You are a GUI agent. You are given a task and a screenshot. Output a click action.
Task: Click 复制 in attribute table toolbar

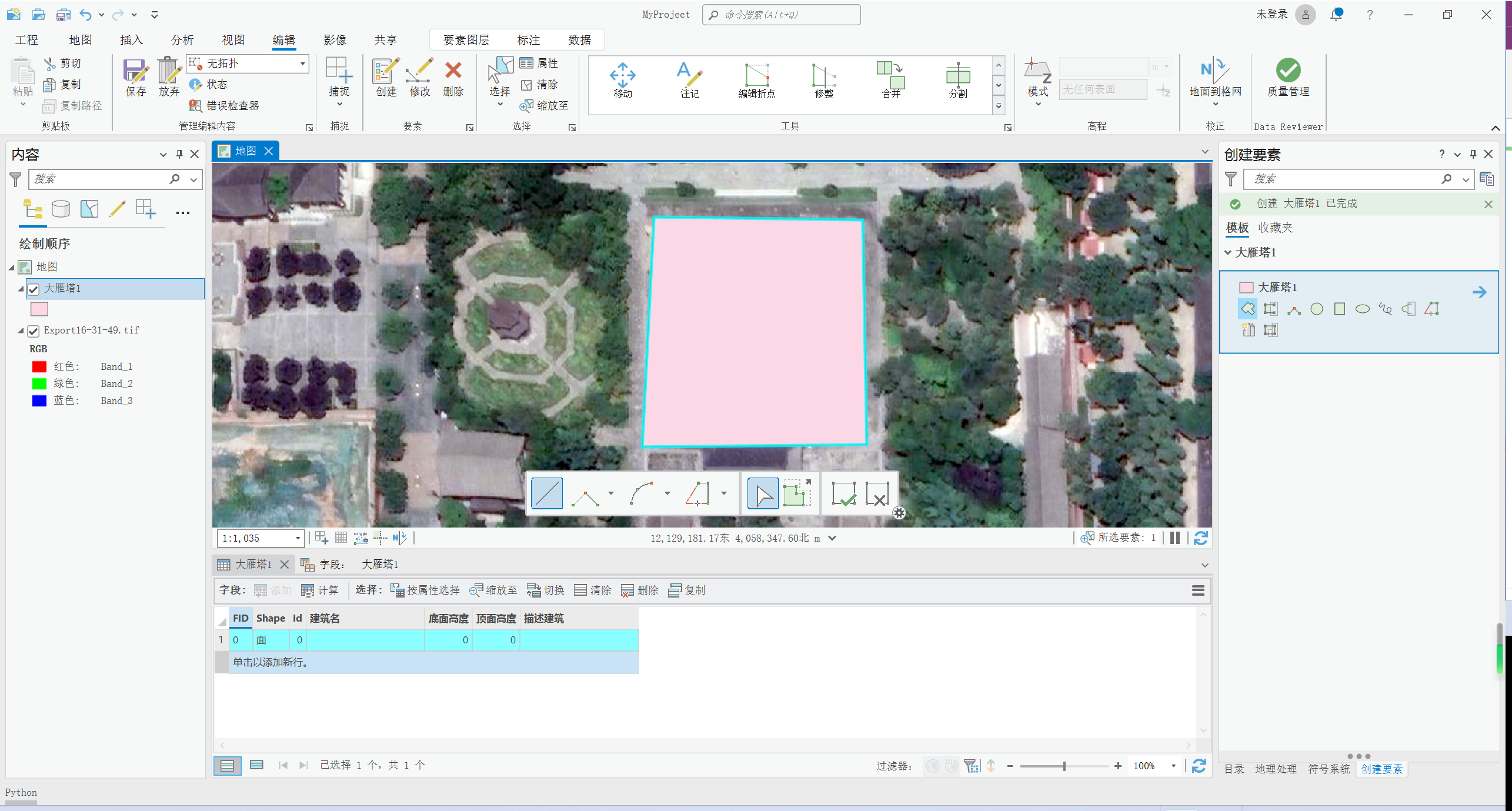(x=687, y=590)
